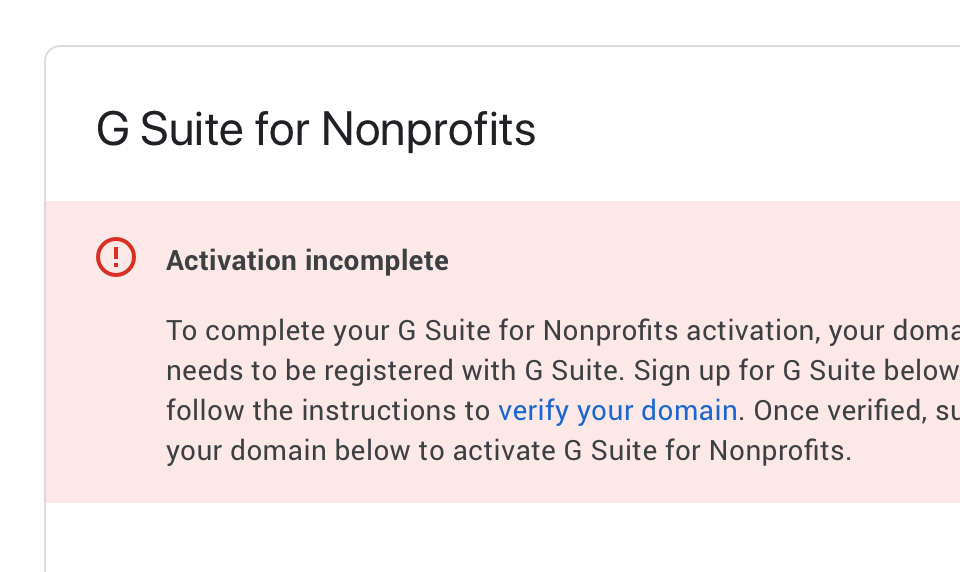
Task: Click the word 'Nonprofits' in page title
Action: point(429,129)
